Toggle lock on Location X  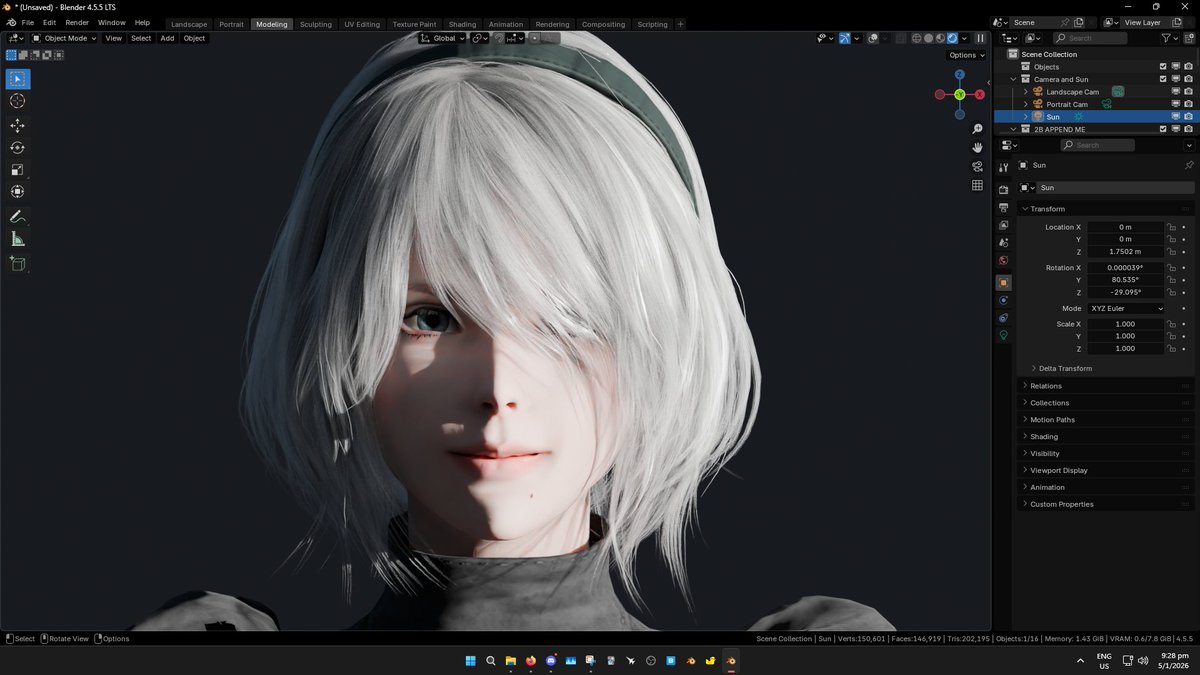point(1171,227)
